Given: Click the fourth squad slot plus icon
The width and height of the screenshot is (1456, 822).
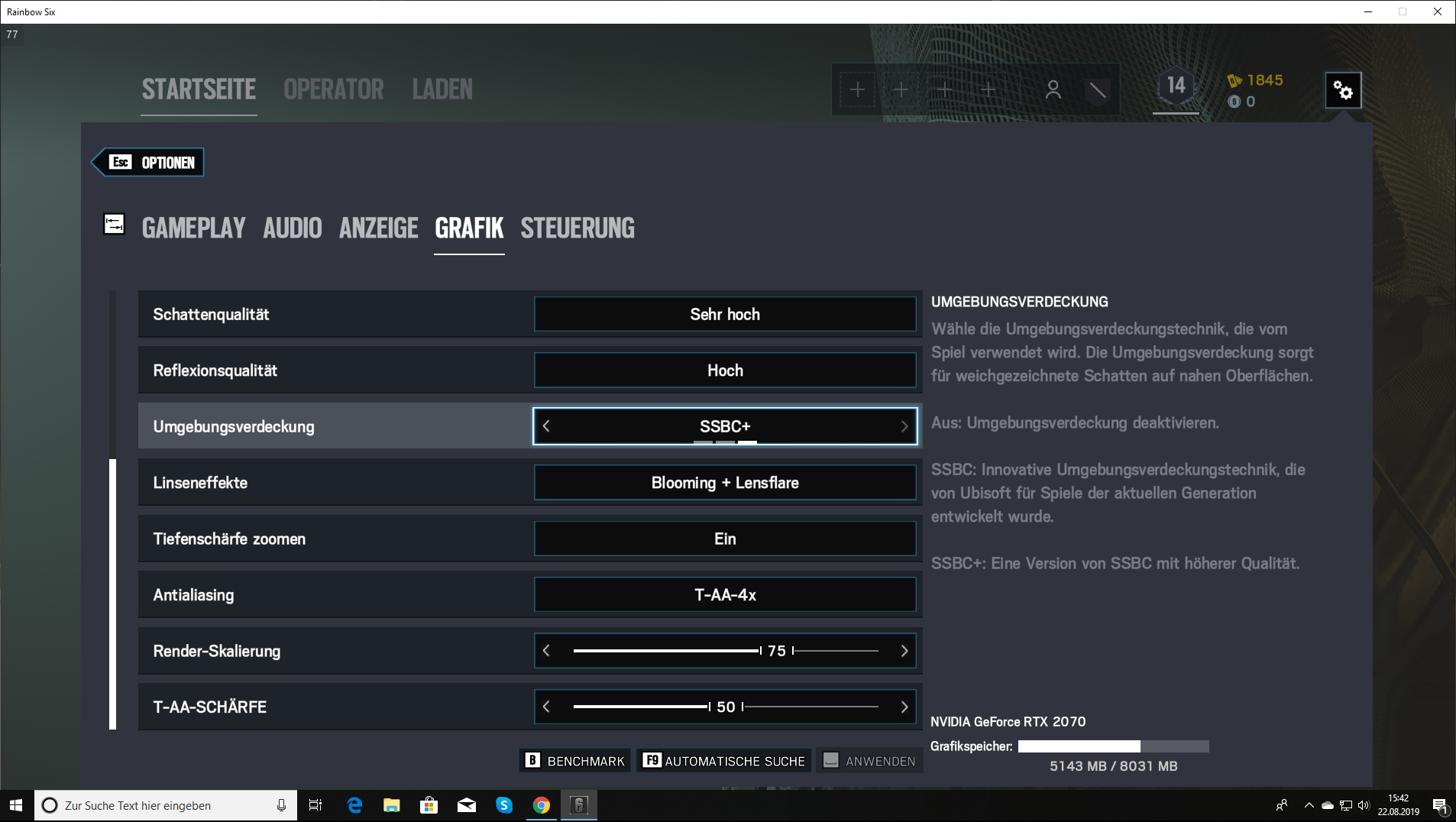Looking at the screenshot, I should [x=988, y=90].
